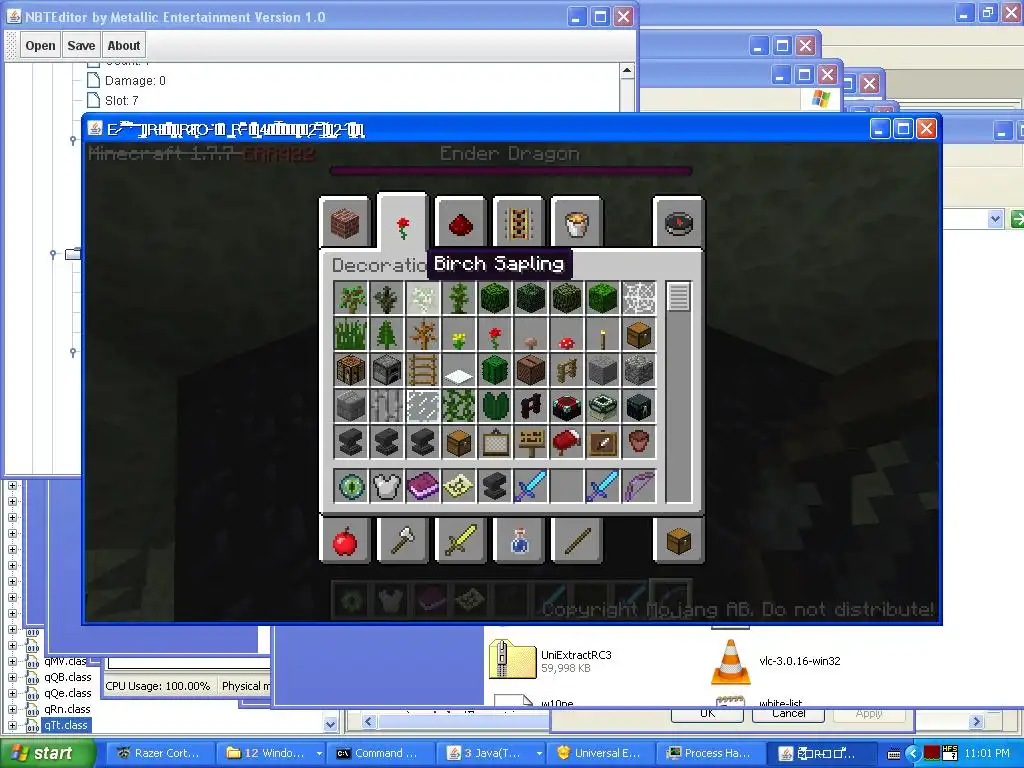Pick the End Portal Frame block
1024x768 pixels.
(x=603, y=406)
